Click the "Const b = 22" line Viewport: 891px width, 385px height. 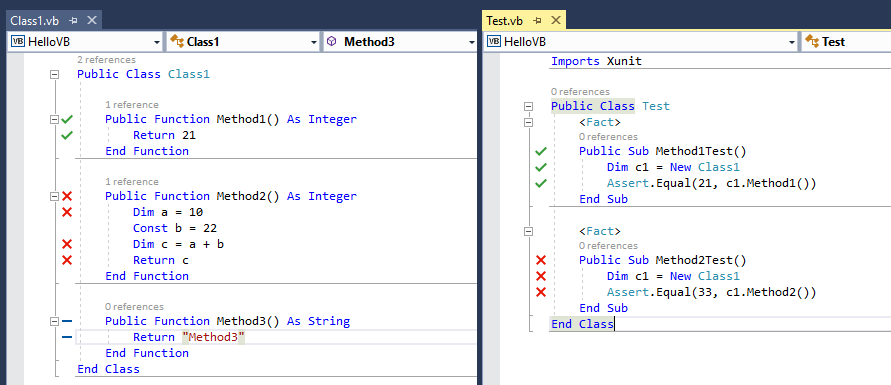click(175, 228)
